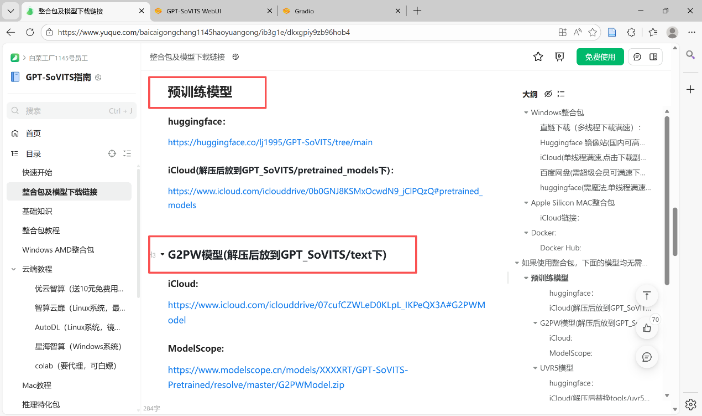The image size is (702, 416).
Task: Collapse the G2PW模型 heading triangle
Action: click(161, 256)
